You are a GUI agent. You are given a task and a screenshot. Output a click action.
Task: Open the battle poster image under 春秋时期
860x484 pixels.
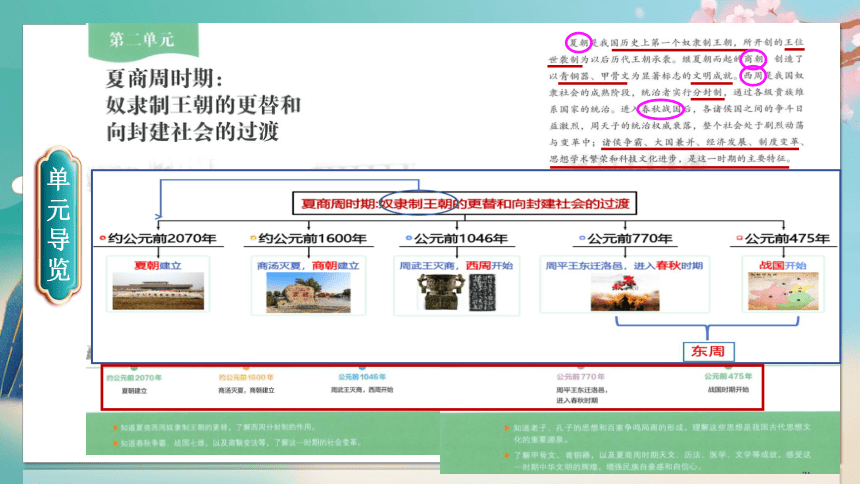pos(625,292)
